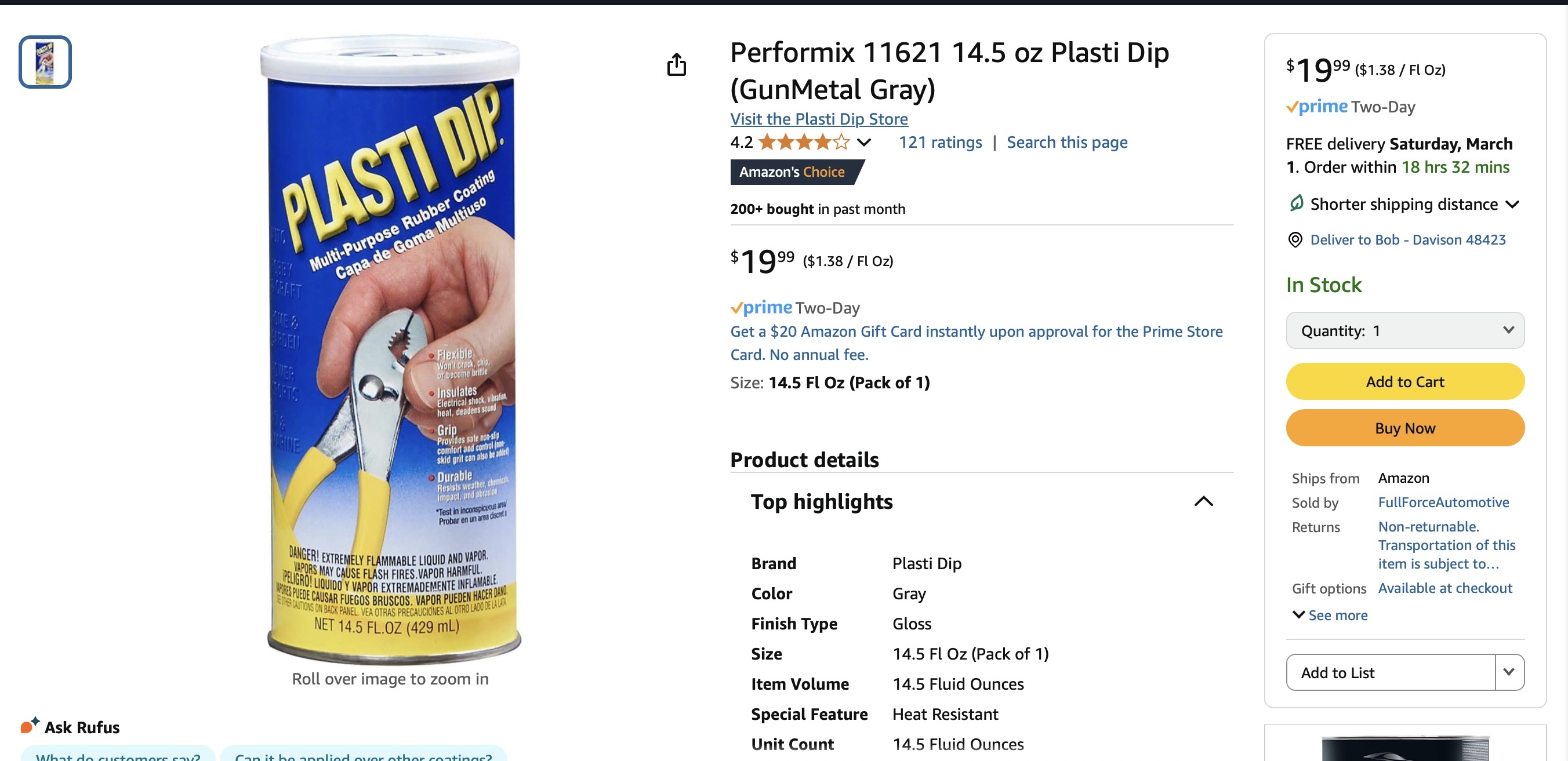1568x761 pixels.
Task: Click the Buy Now button
Action: point(1404,428)
